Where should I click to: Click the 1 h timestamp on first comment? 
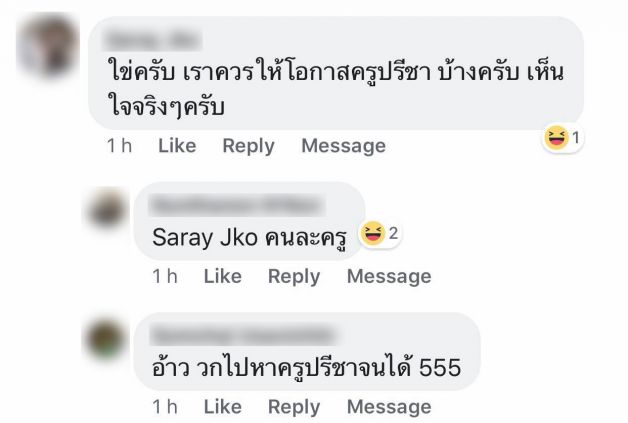click(x=119, y=146)
